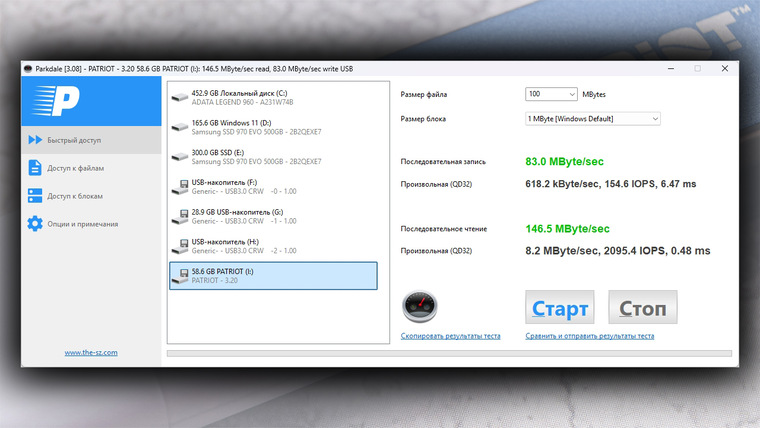Click the Parkdale title bar app icon
Screen dimensions: 760x428
(x=28, y=69)
